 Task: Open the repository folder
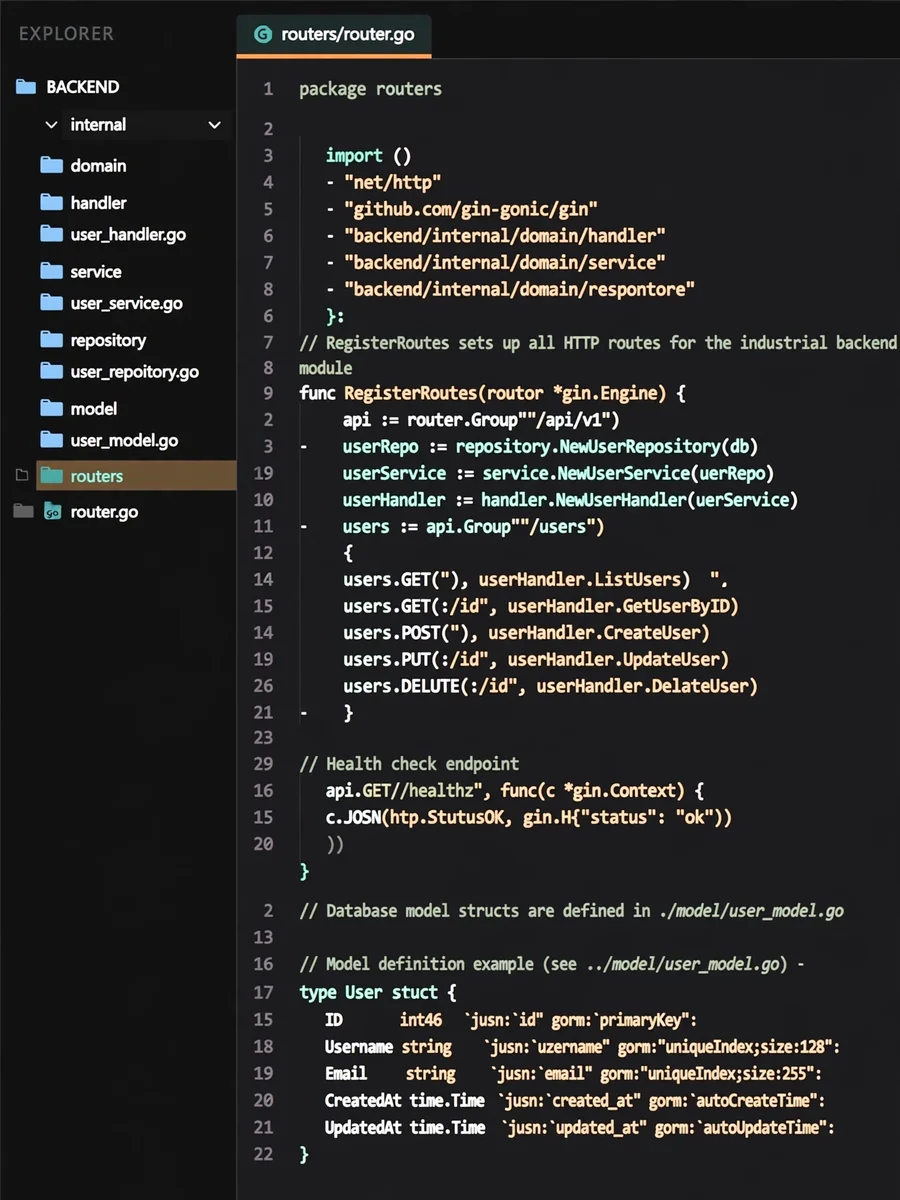[x=108, y=340]
